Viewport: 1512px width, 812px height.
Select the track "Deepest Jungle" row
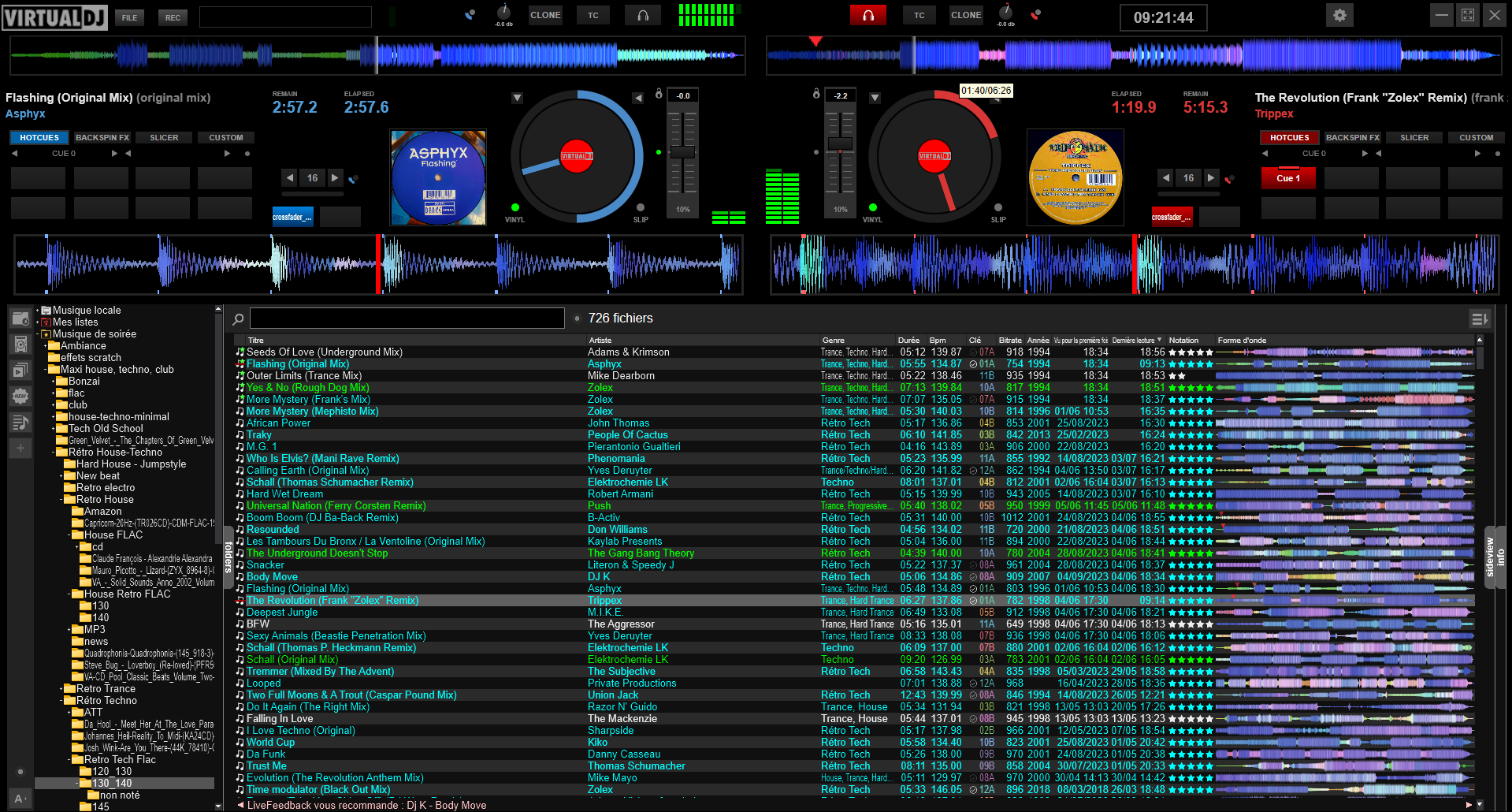pos(854,613)
